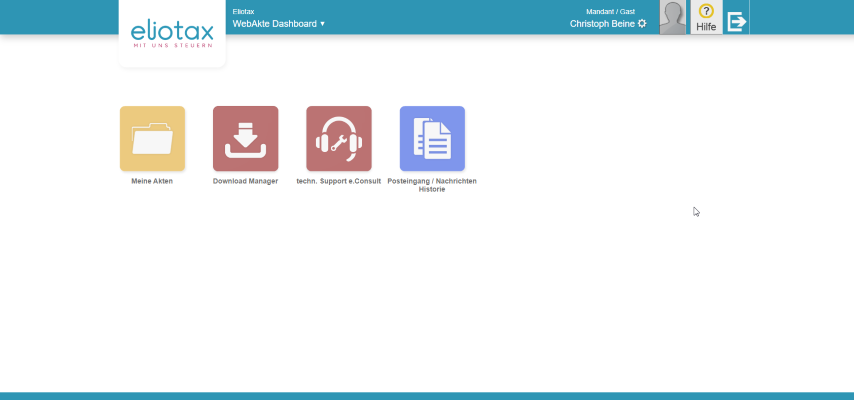The height and width of the screenshot is (400, 854).
Task: Click the Hilfe text label
Action: click(x=706, y=27)
